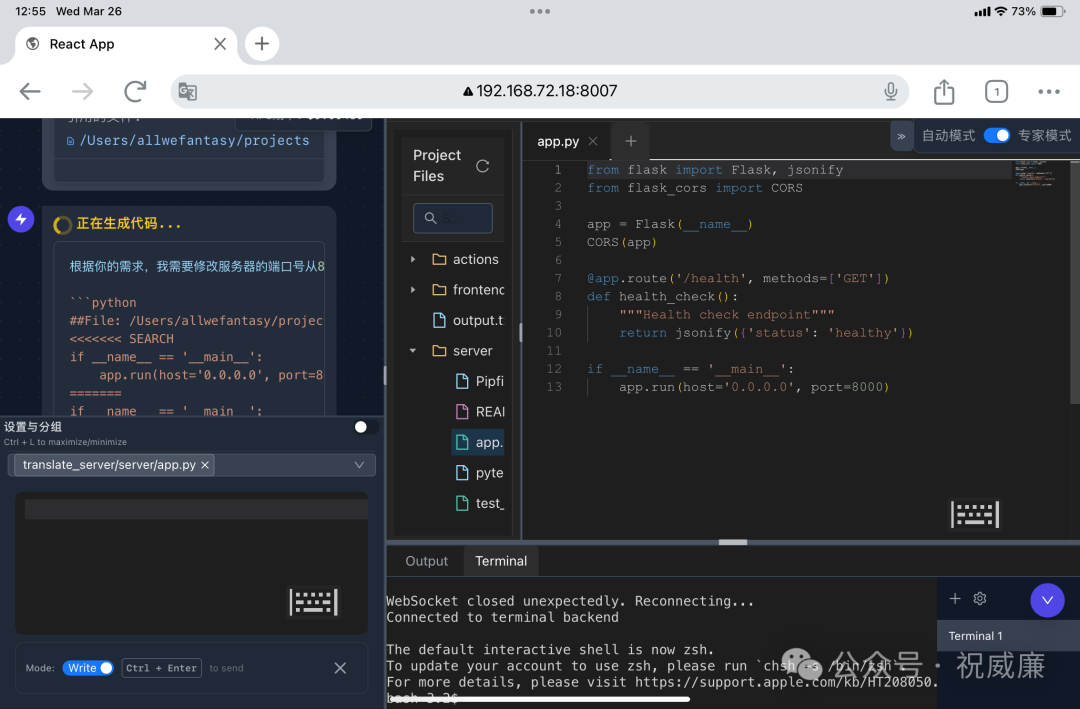This screenshot has height=709, width=1080.
Task: Switch to the Output tab
Action: tap(426, 561)
